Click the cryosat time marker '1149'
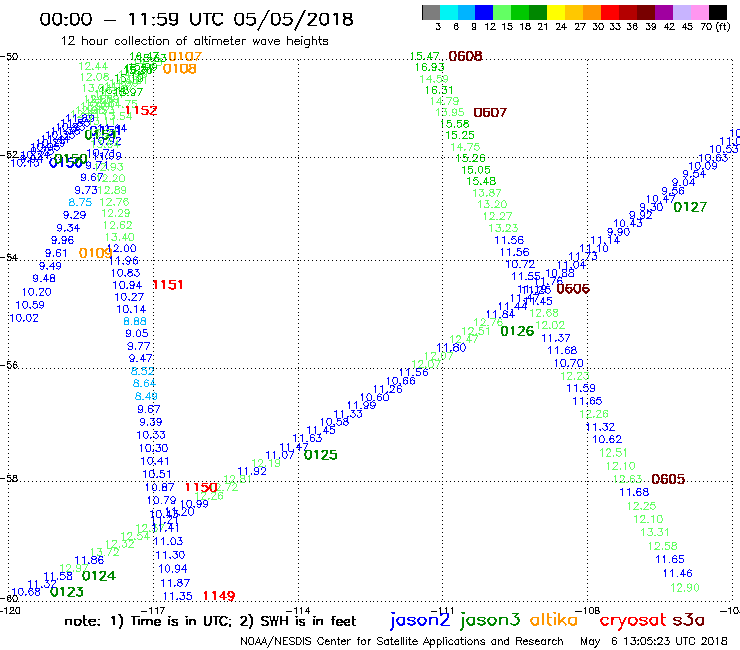Screen dimensions: 740x650 [x=219, y=596]
